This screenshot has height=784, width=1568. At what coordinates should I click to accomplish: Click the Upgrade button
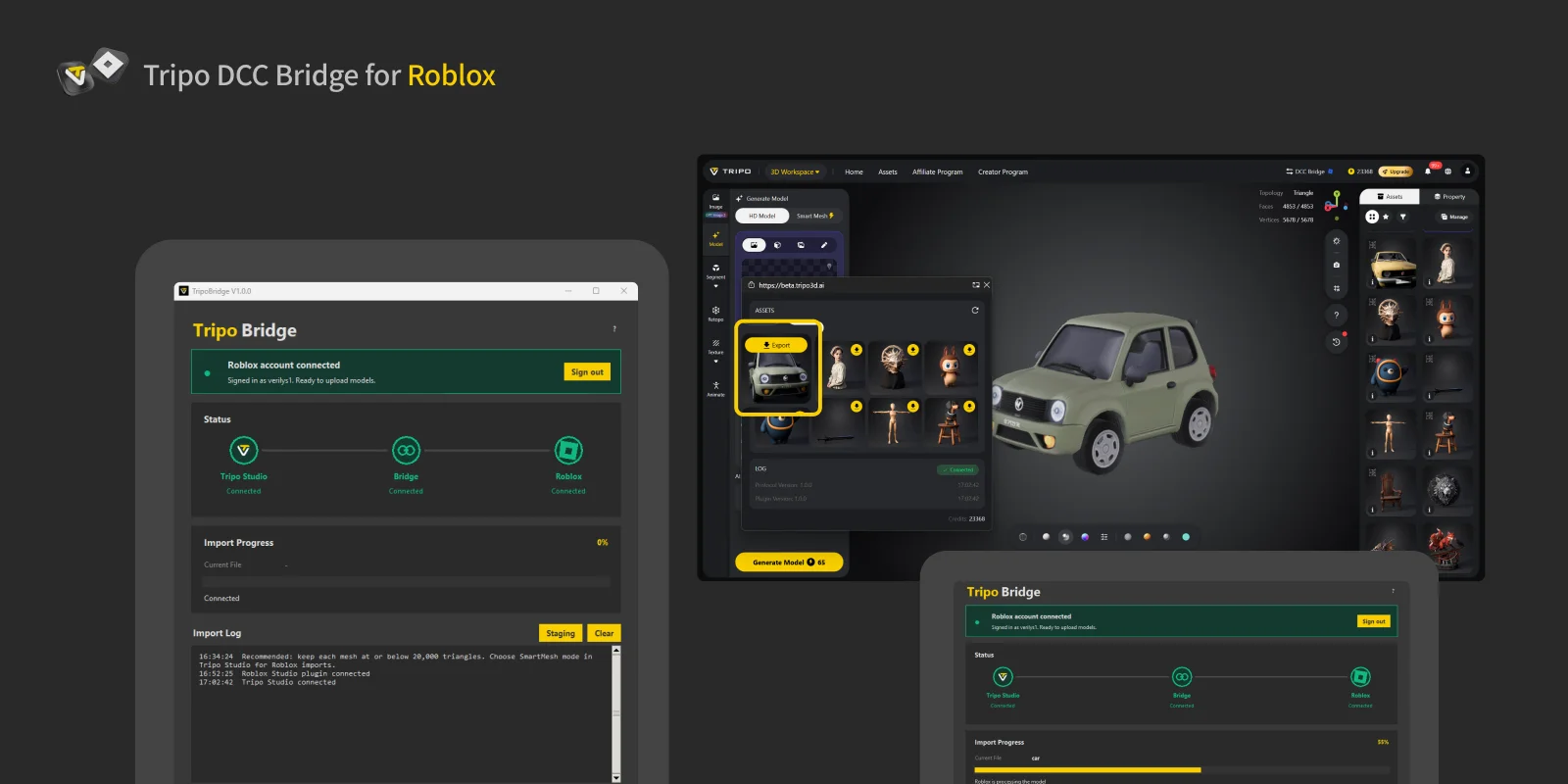(1396, 171)
